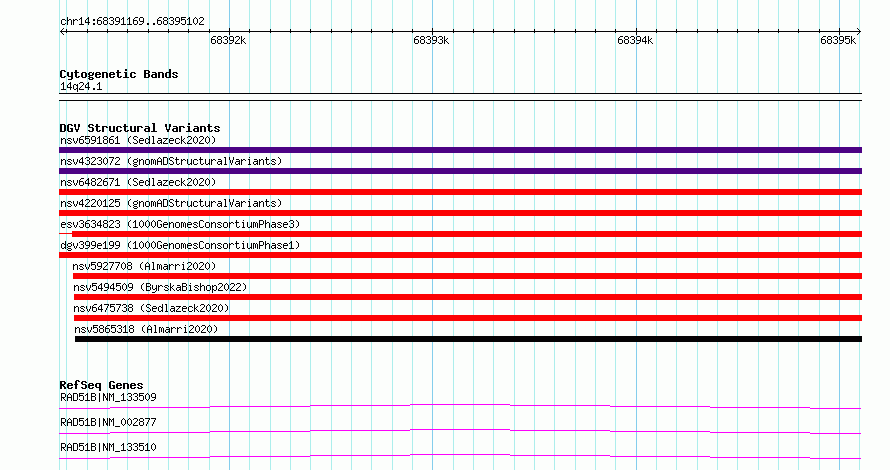Click the DGV Structural Variants track title
The image size is (890, 470).
pyautogui.click(x=140, y=128)
